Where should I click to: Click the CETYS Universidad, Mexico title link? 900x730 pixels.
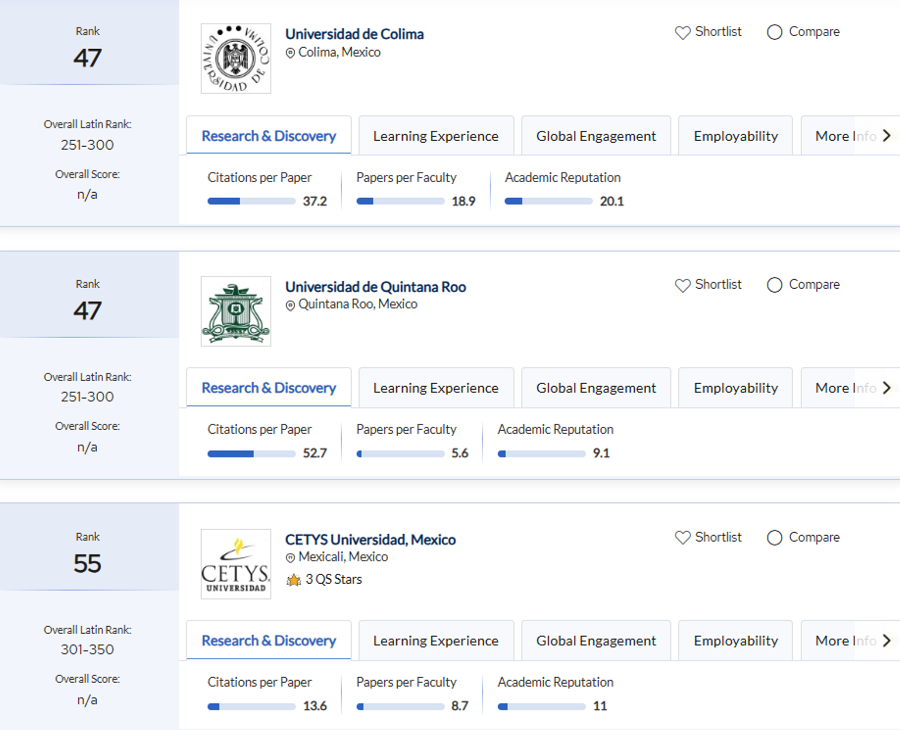[x=370, y=539]
